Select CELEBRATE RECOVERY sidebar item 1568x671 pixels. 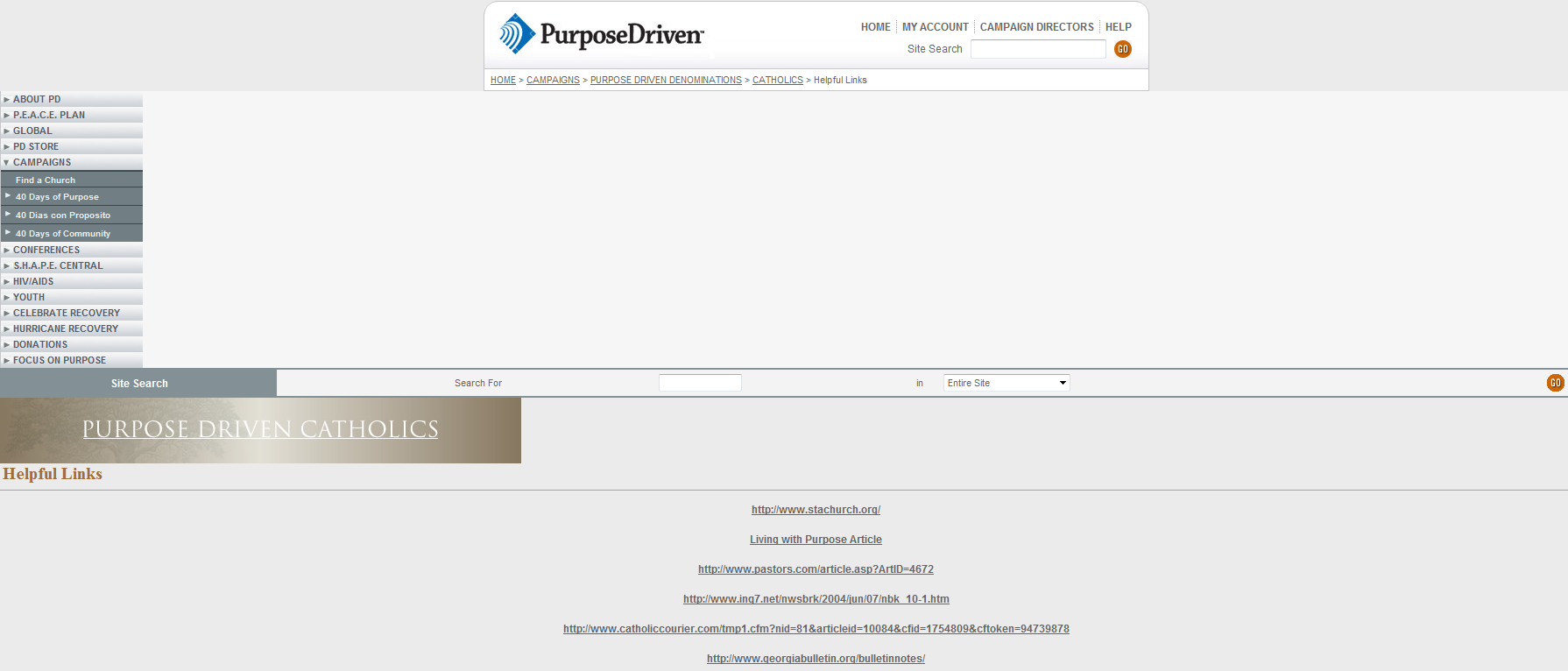pos(67,314)
